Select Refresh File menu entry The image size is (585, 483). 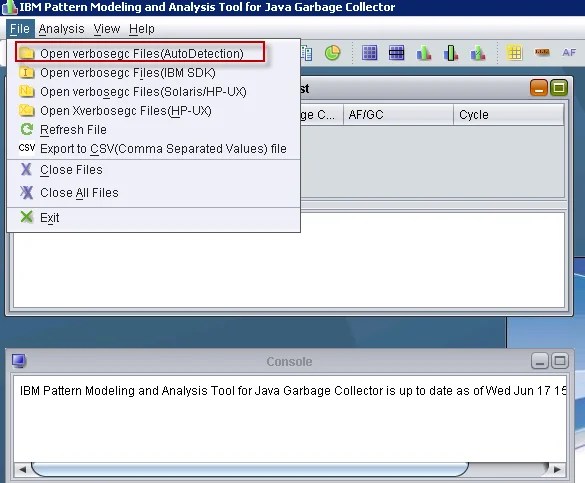click(153, 130)
